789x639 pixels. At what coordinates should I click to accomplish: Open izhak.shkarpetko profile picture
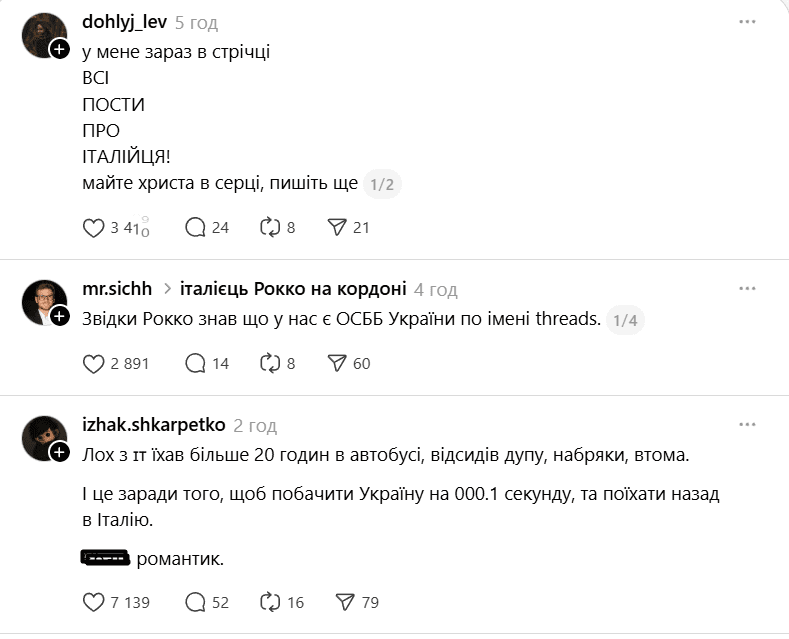(43, 438)
